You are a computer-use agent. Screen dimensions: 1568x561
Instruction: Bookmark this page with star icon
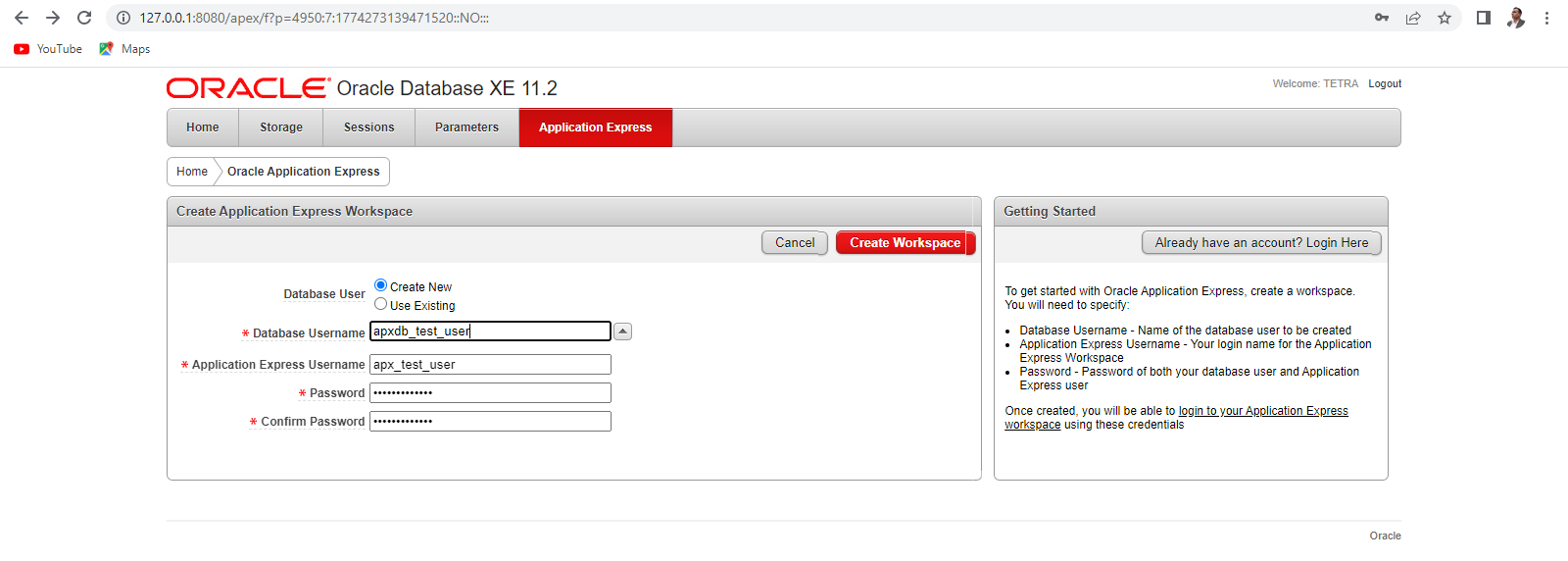[1445, 18]
